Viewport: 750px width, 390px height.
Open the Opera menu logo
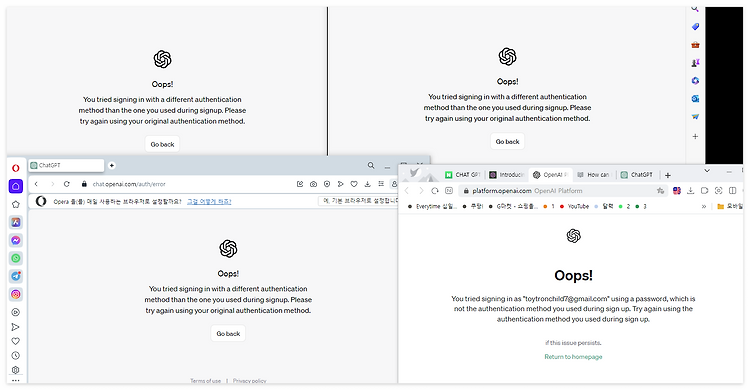[x=16, y=168]
